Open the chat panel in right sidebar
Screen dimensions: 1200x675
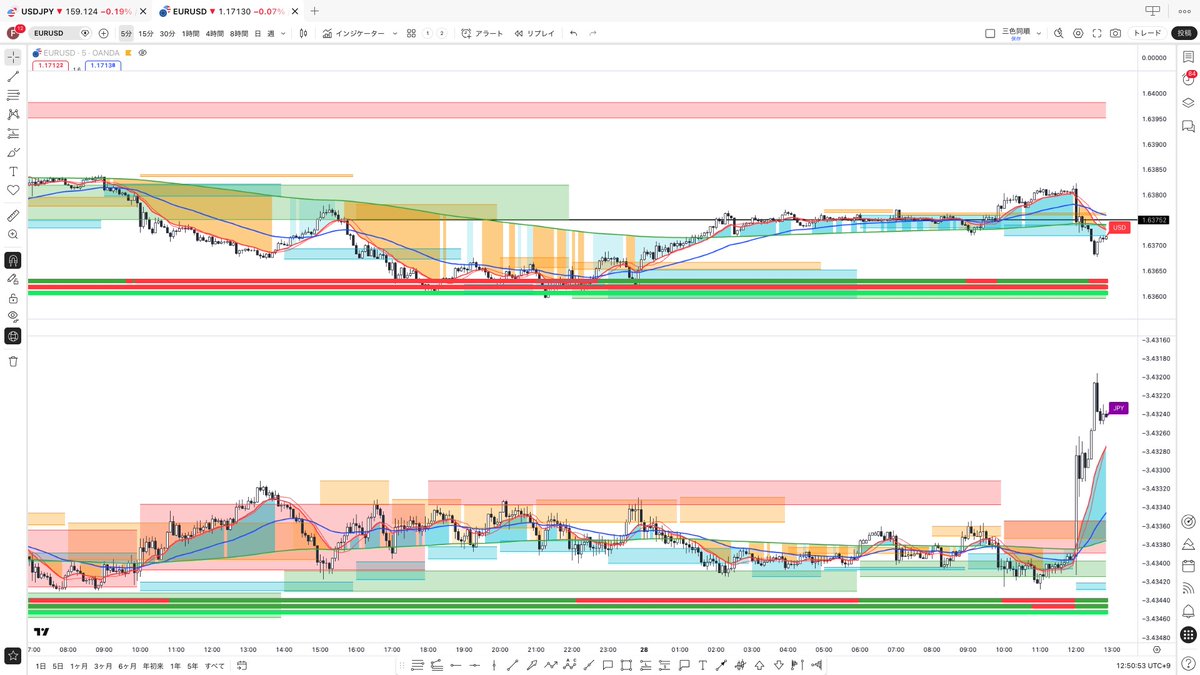pyautogui.click(x=1188, y=126)
